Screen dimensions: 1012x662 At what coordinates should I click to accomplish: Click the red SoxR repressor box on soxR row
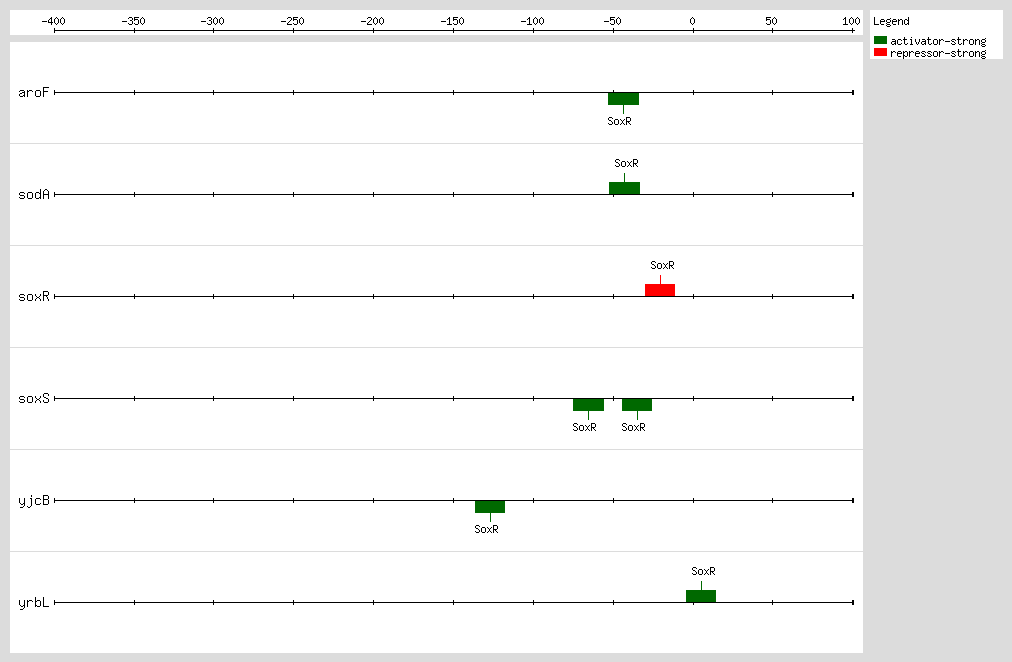tap(660, 290)
